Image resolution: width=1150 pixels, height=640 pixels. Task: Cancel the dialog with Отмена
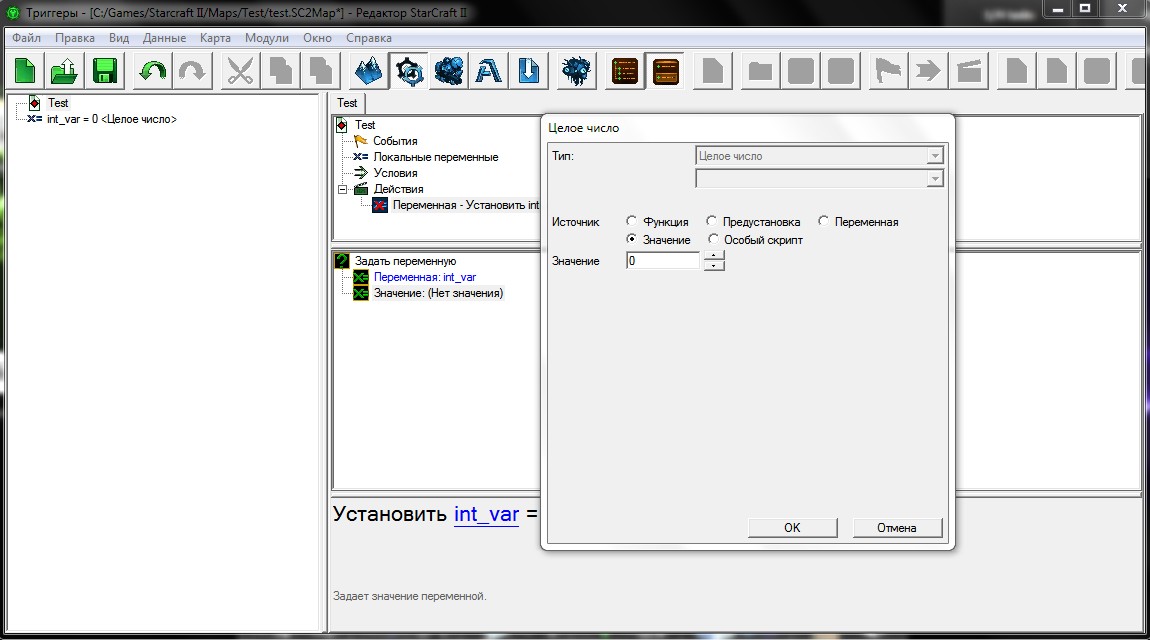tap(897, 528)
